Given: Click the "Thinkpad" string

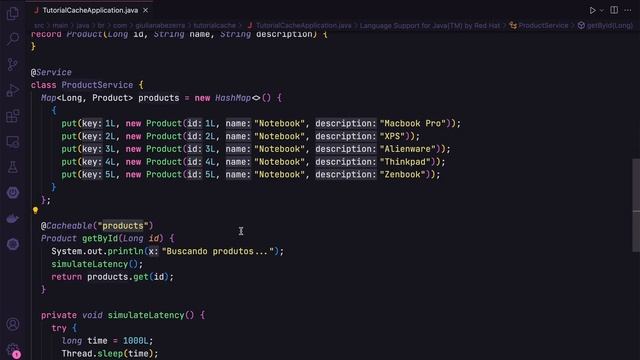Looking at the screenshot, I should coord(404,162).
